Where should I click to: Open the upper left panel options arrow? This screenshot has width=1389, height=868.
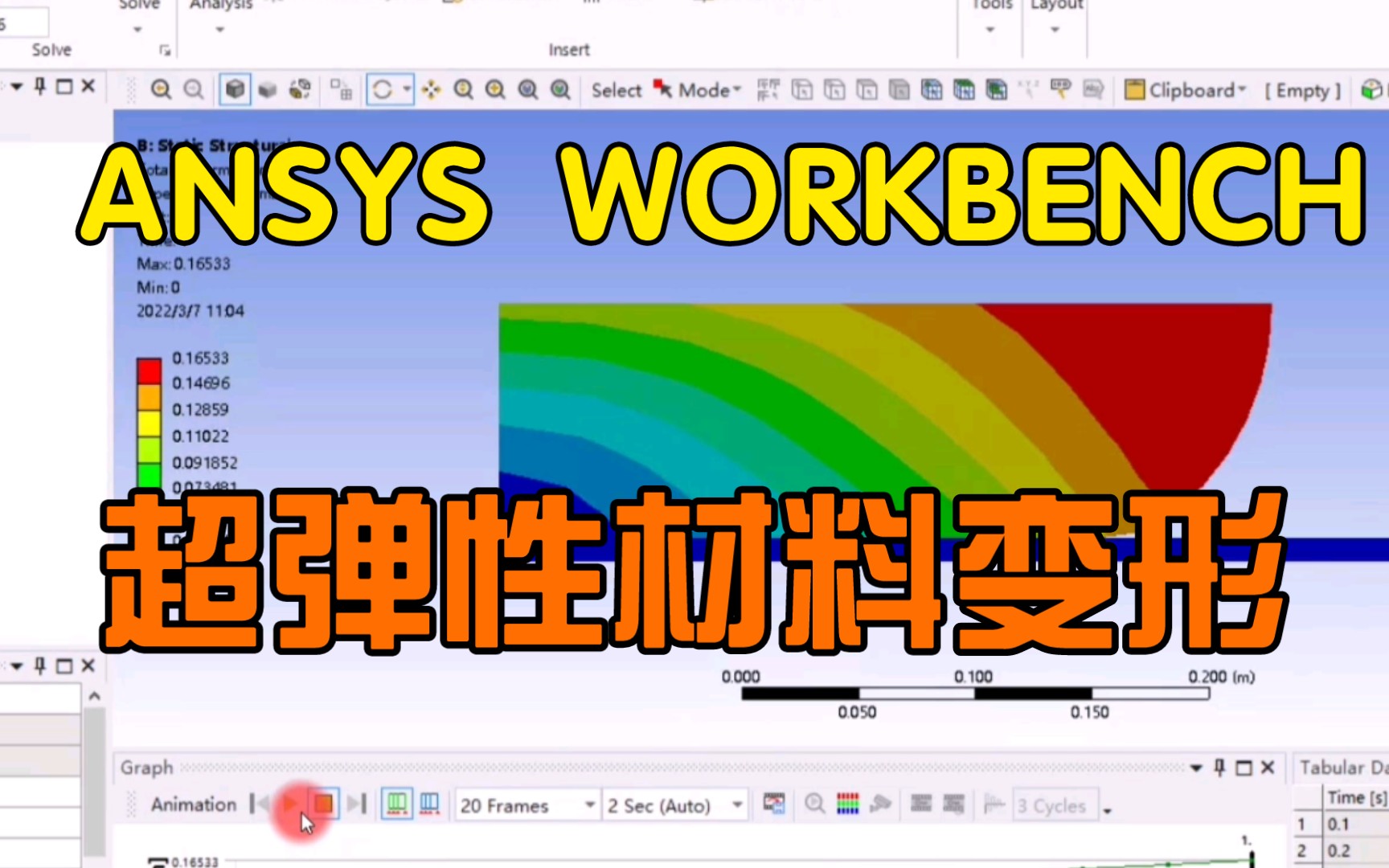coord(16,86)
